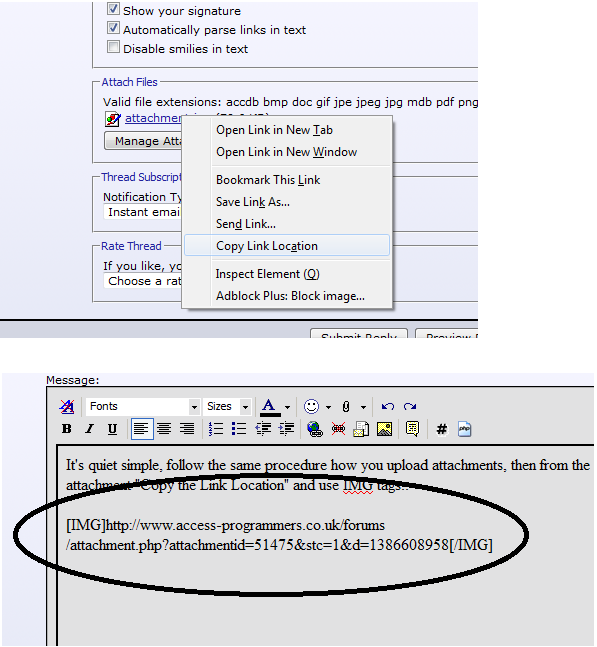
Task: Expand the smilies dropdown arrow
Action: tap(328, 407)
